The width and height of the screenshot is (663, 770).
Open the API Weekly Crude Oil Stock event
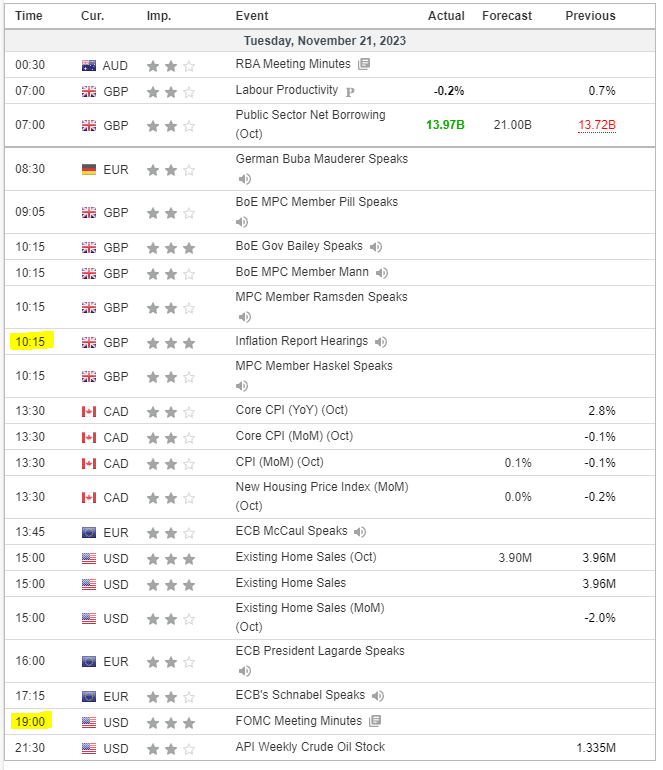point(310,747)
